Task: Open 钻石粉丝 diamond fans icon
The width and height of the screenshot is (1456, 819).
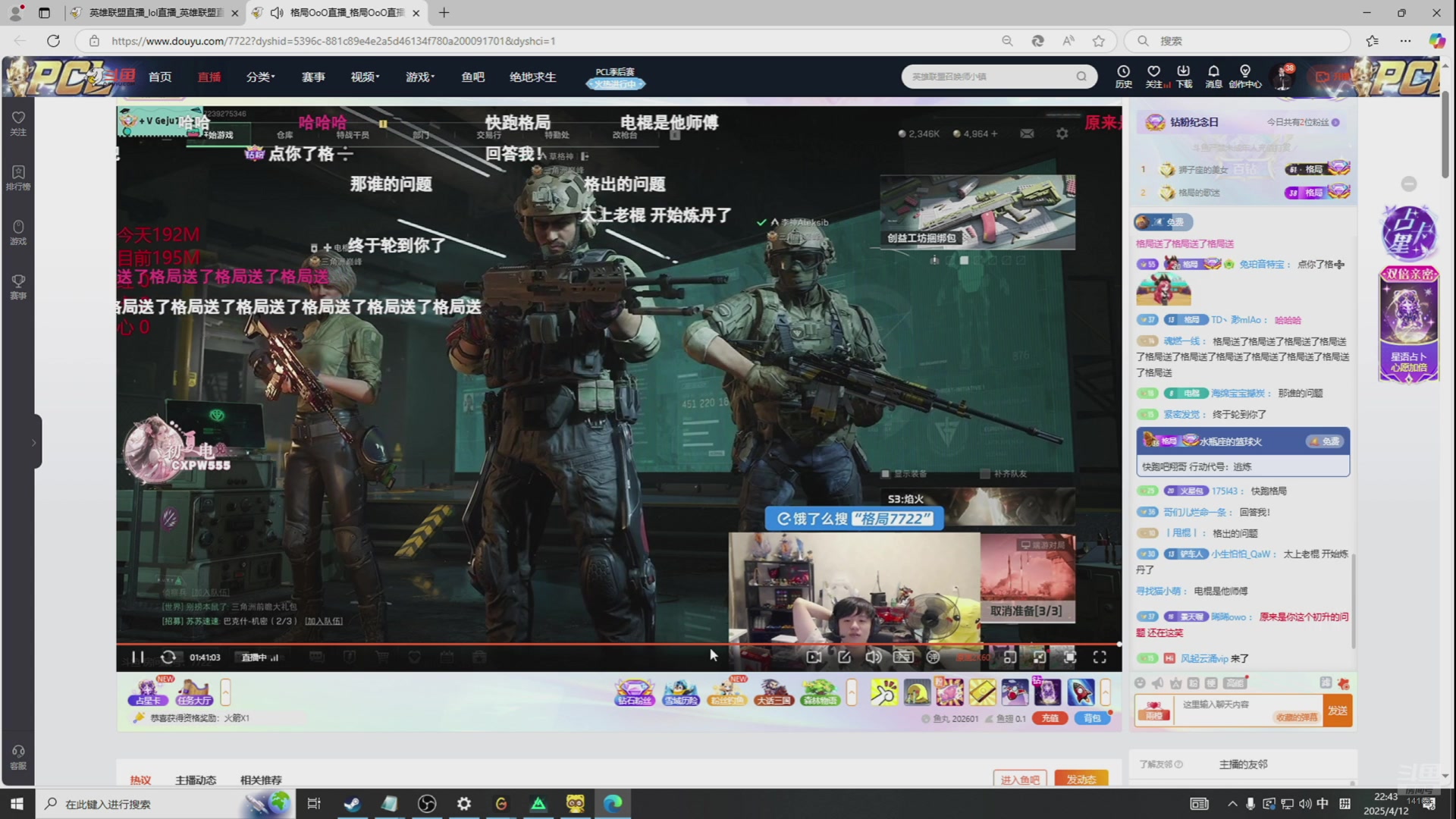Action: click(635, 692)
